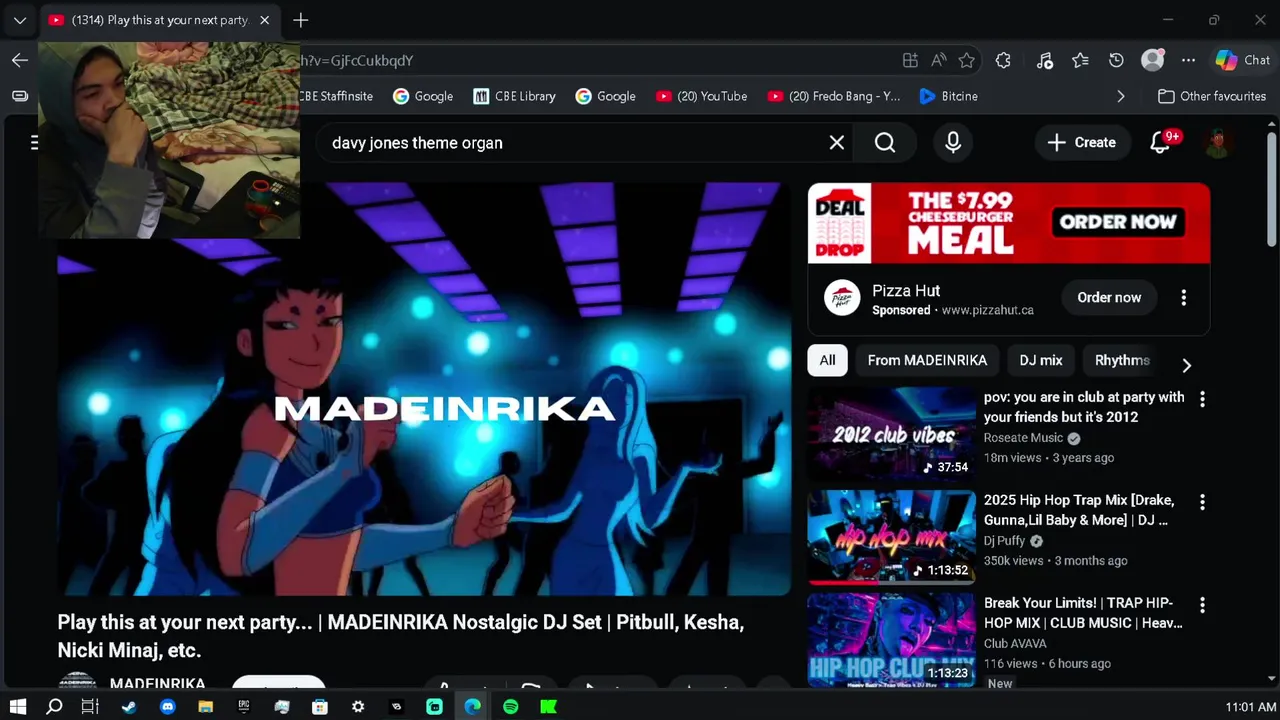Open the Fredo Bang bookmark

click(x=834, y=96)
